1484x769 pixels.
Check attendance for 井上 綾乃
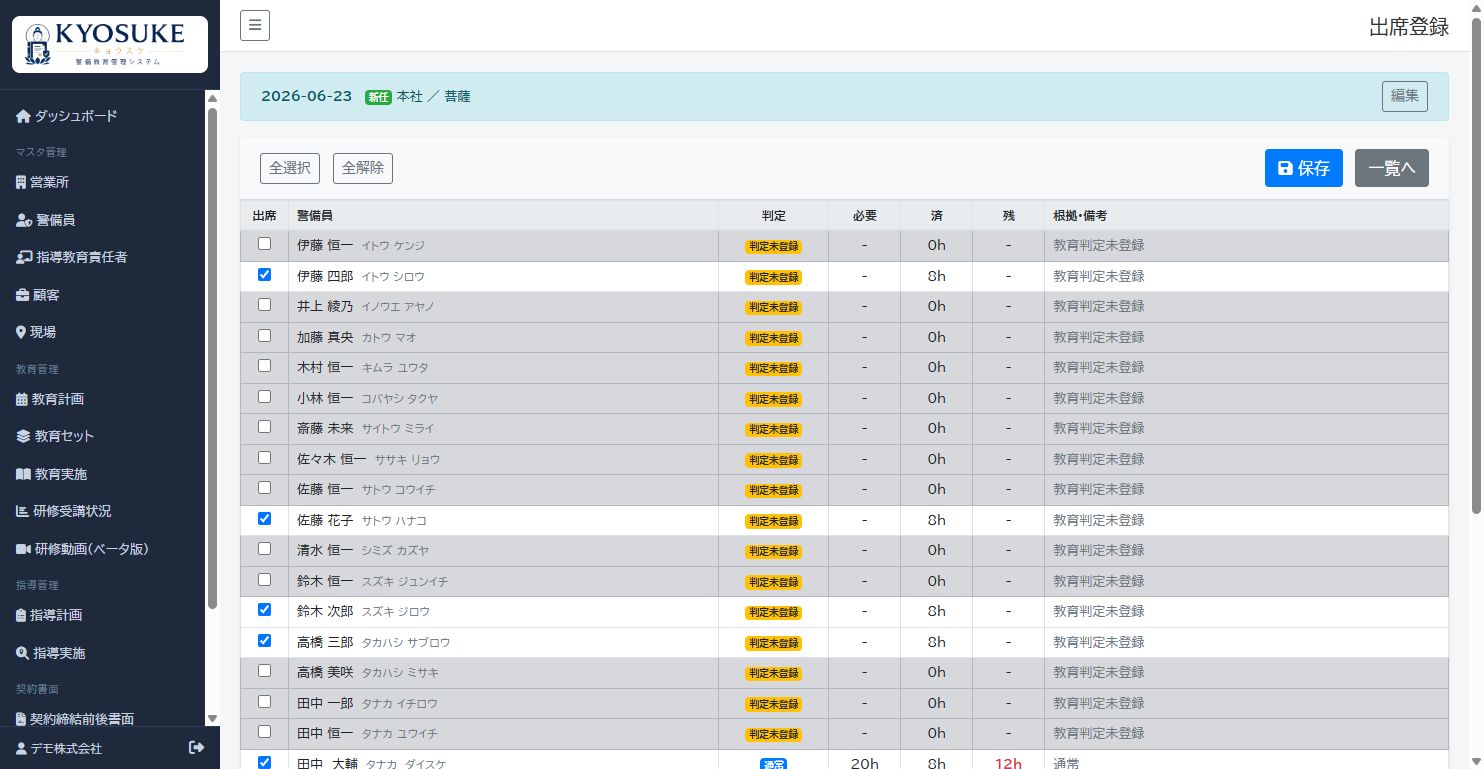pyautogui.click(x=264, y=304)
